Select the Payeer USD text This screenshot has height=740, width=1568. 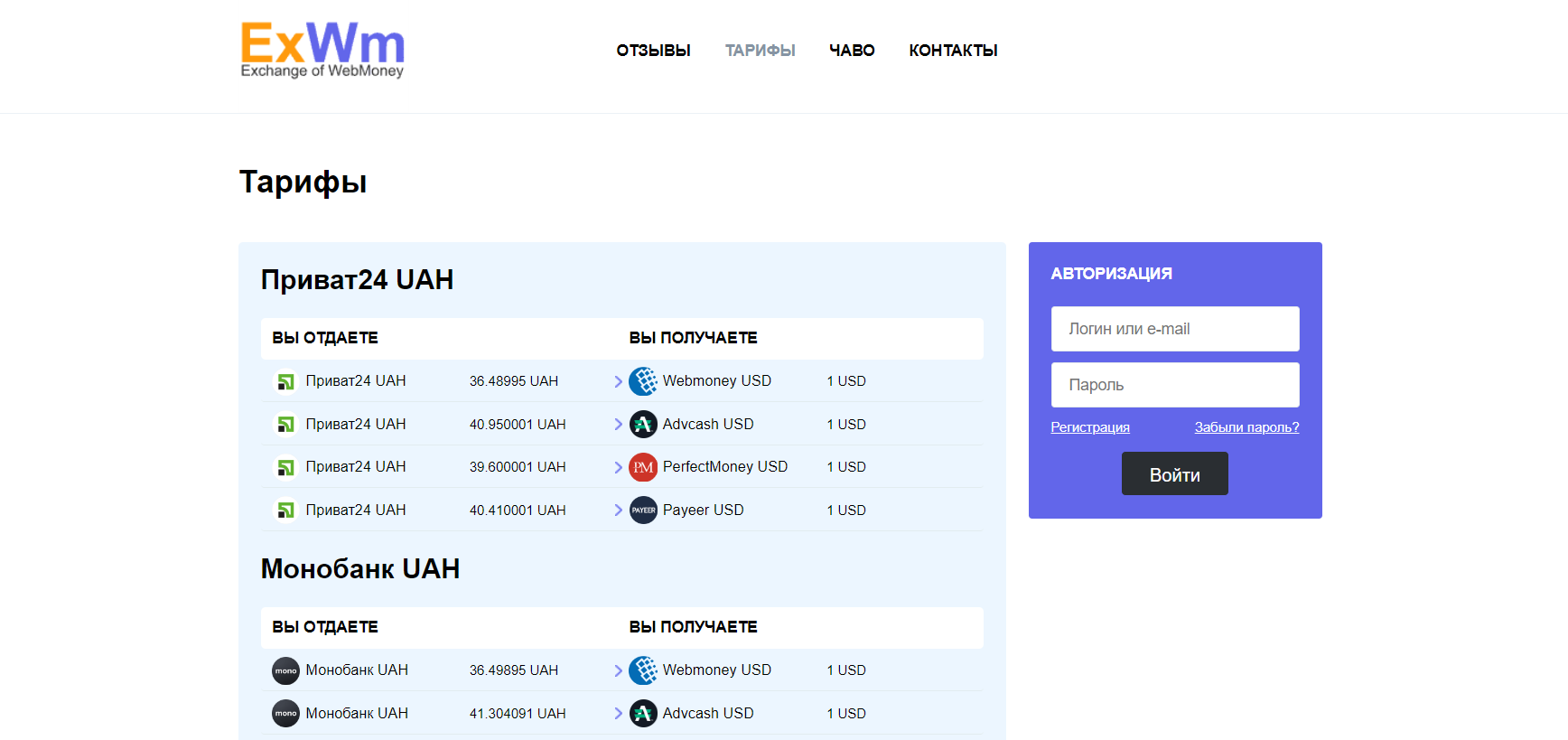(x=704, y=511)
